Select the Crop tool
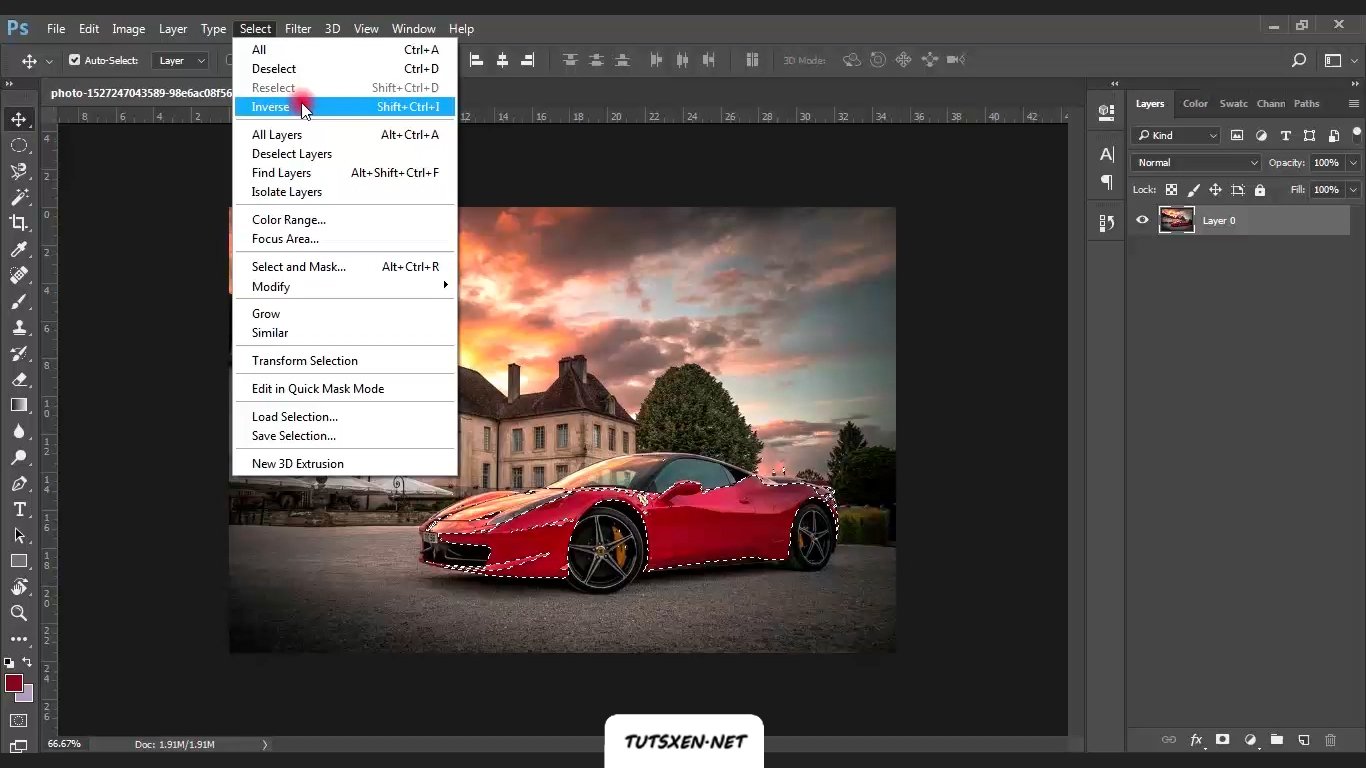The image size is (1366, 768). click(x=19, y=223)
